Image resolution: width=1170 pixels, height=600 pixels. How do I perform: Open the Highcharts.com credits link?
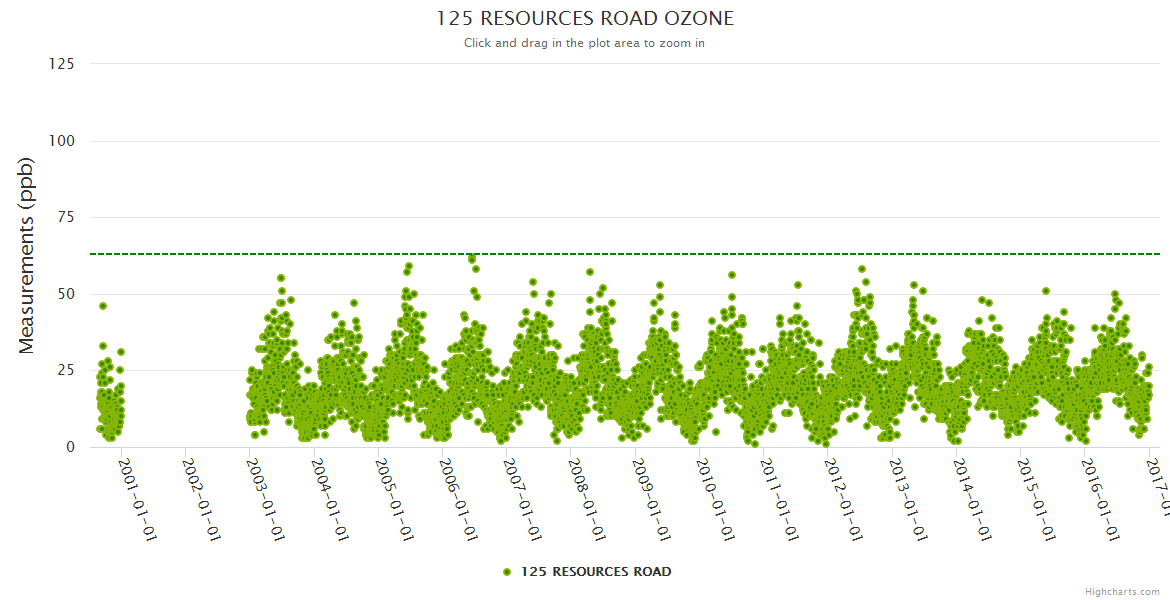(x=1122, y=592)
